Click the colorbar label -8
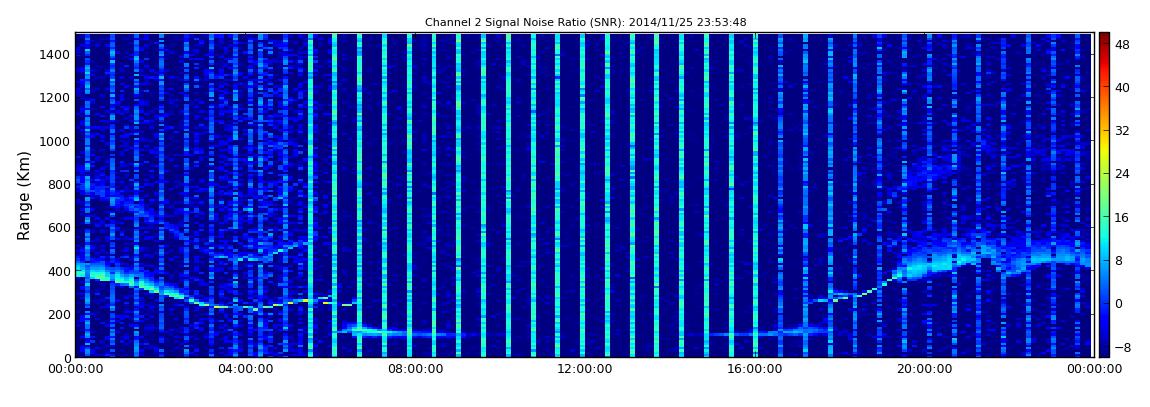Viewport: 1150px width, 407px height. (1123, 346)
